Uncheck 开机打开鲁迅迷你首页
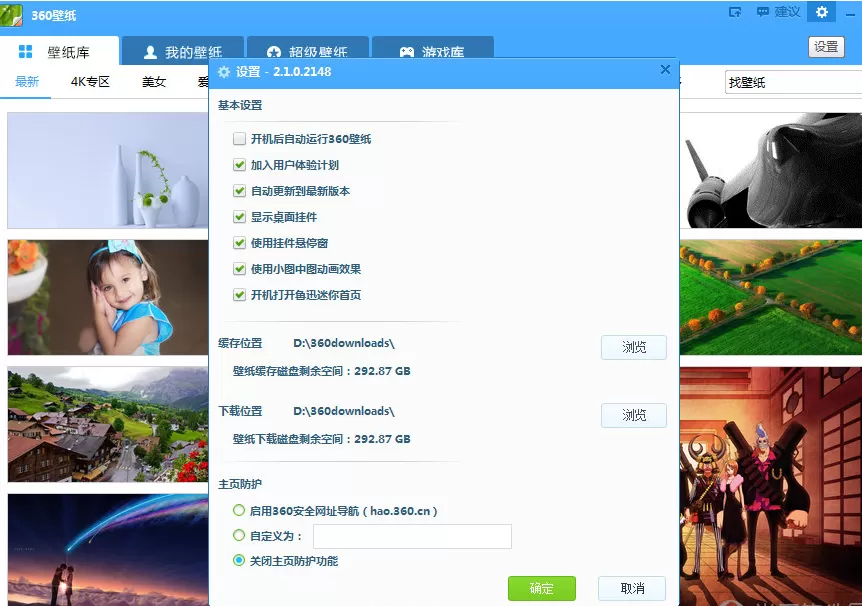The height and width of the screenshot is (606, 862). pyautogui.click(x=239, y=295)
